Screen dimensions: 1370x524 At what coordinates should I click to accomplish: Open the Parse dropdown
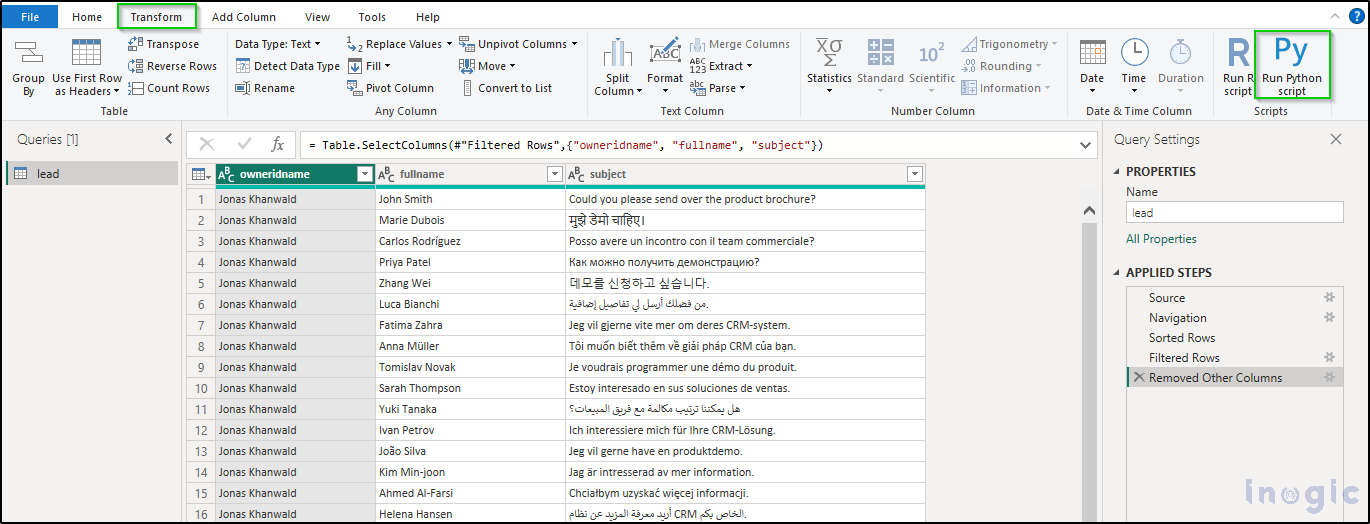[x=719, y=88]
